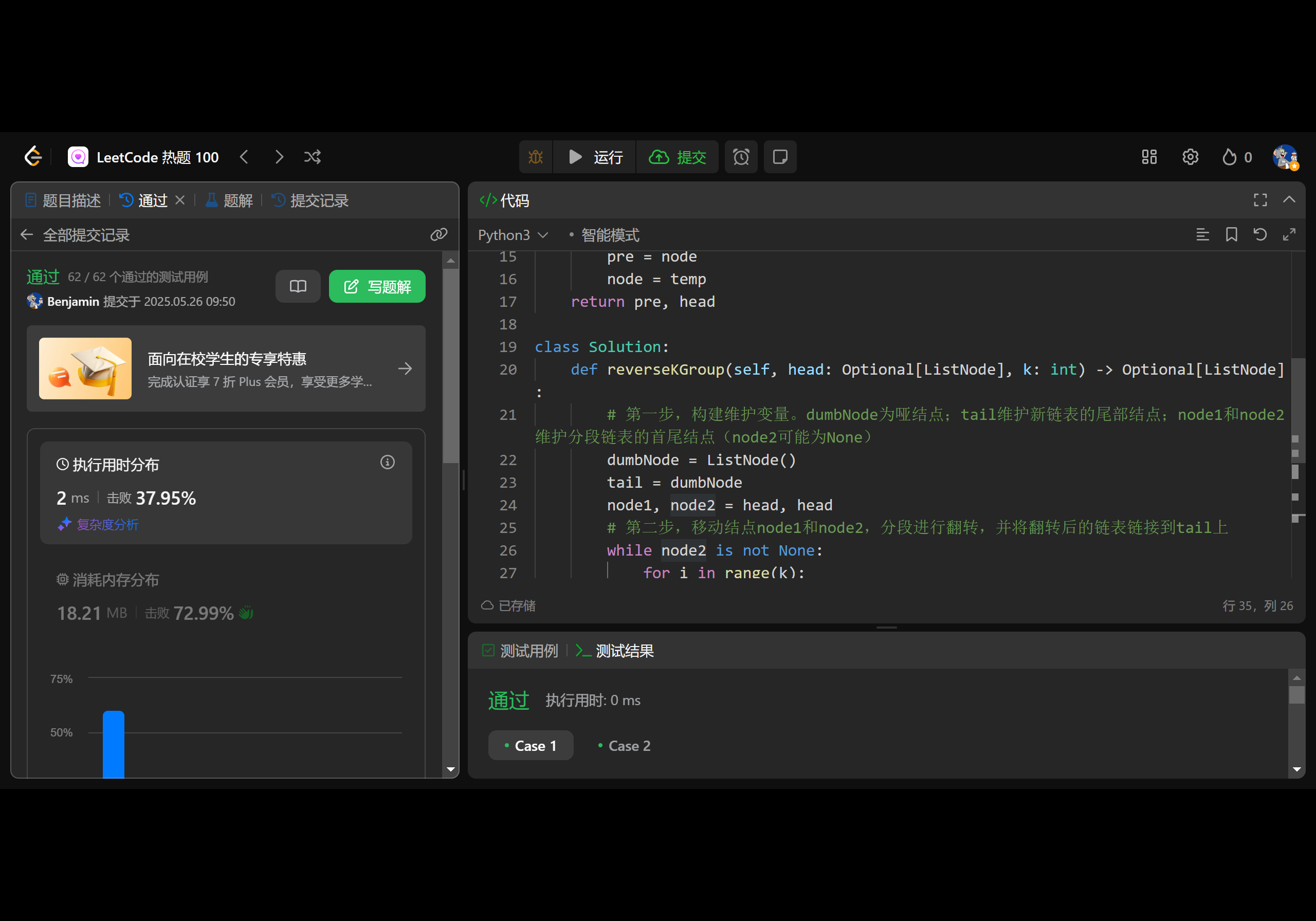Image resolution: width=1316 pixels, height=921 pixels.
Task: Open the layout grid icon
Action: pyautogui.click(x=1148, y=157)
